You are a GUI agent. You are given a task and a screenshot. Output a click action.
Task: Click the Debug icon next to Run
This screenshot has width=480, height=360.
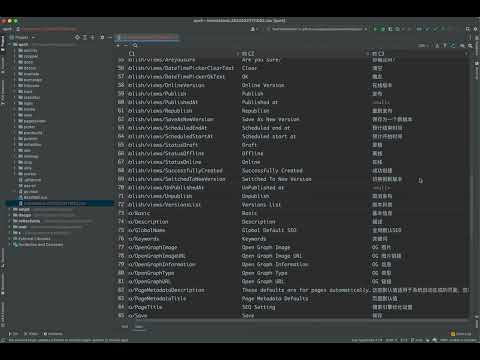(383, 29)
